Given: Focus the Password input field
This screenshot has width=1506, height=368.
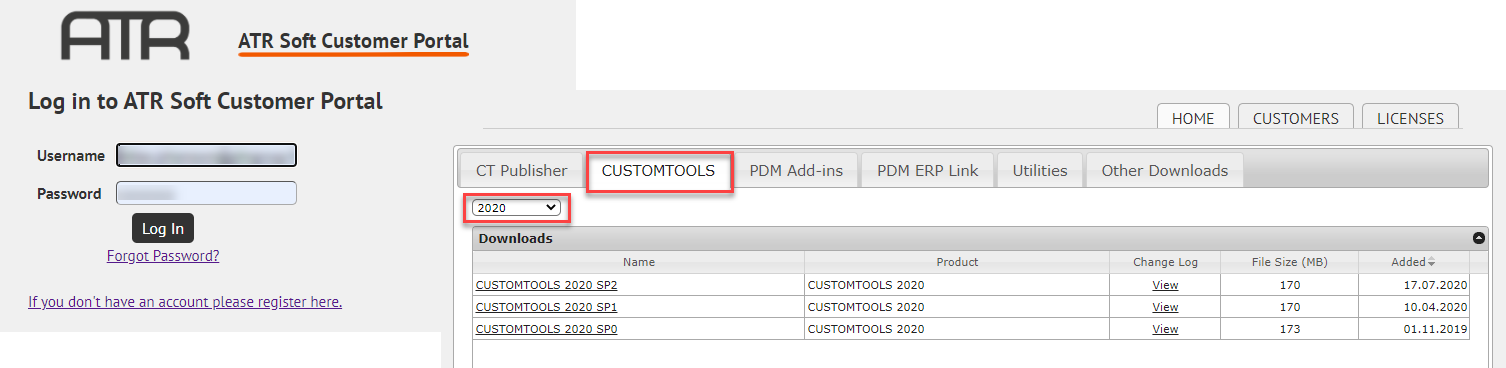Looking at the screenshot, I should click(207, 193).
